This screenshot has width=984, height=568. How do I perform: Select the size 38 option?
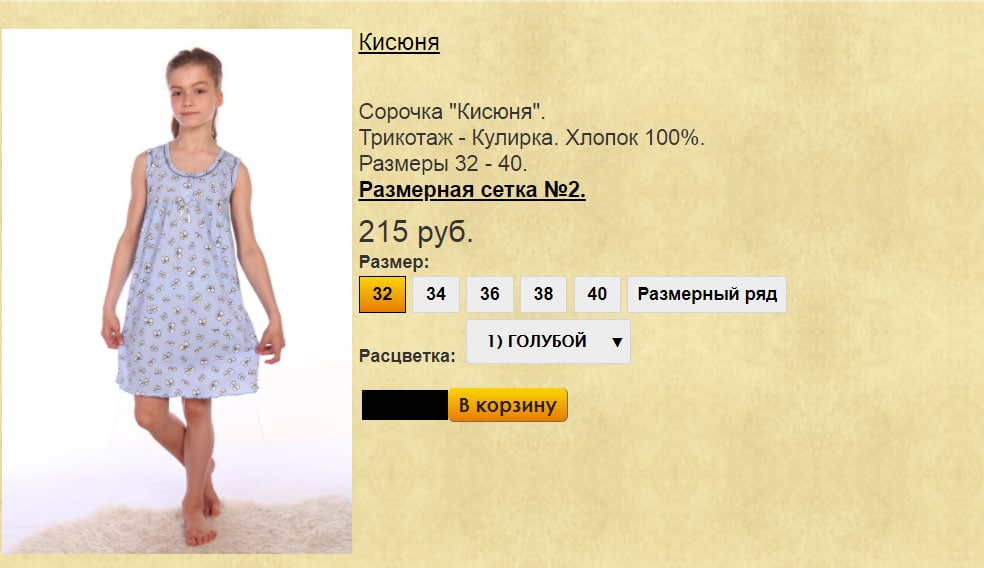tap(543, 294)
